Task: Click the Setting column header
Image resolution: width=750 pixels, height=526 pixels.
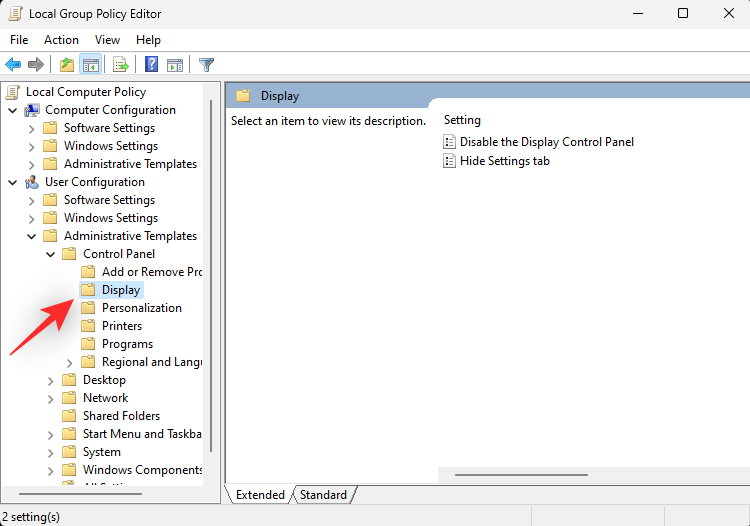Action: (x=462, y=120)
